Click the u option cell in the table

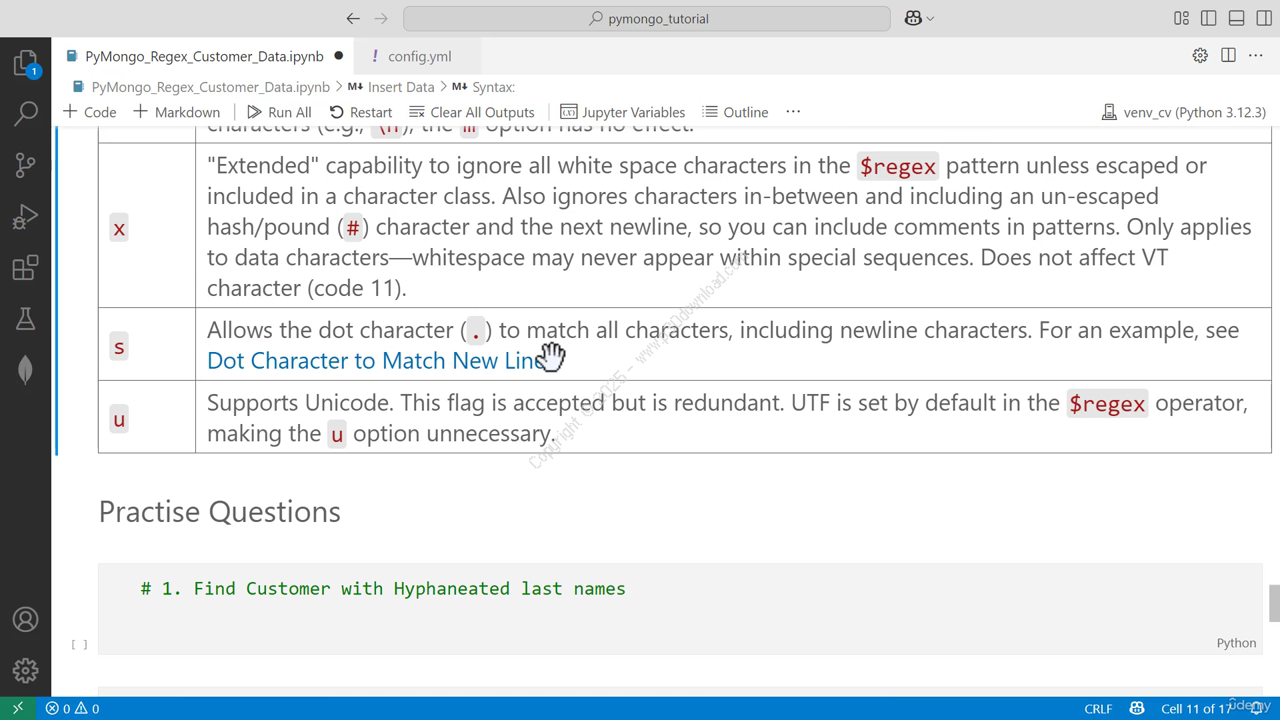(147, 417)
